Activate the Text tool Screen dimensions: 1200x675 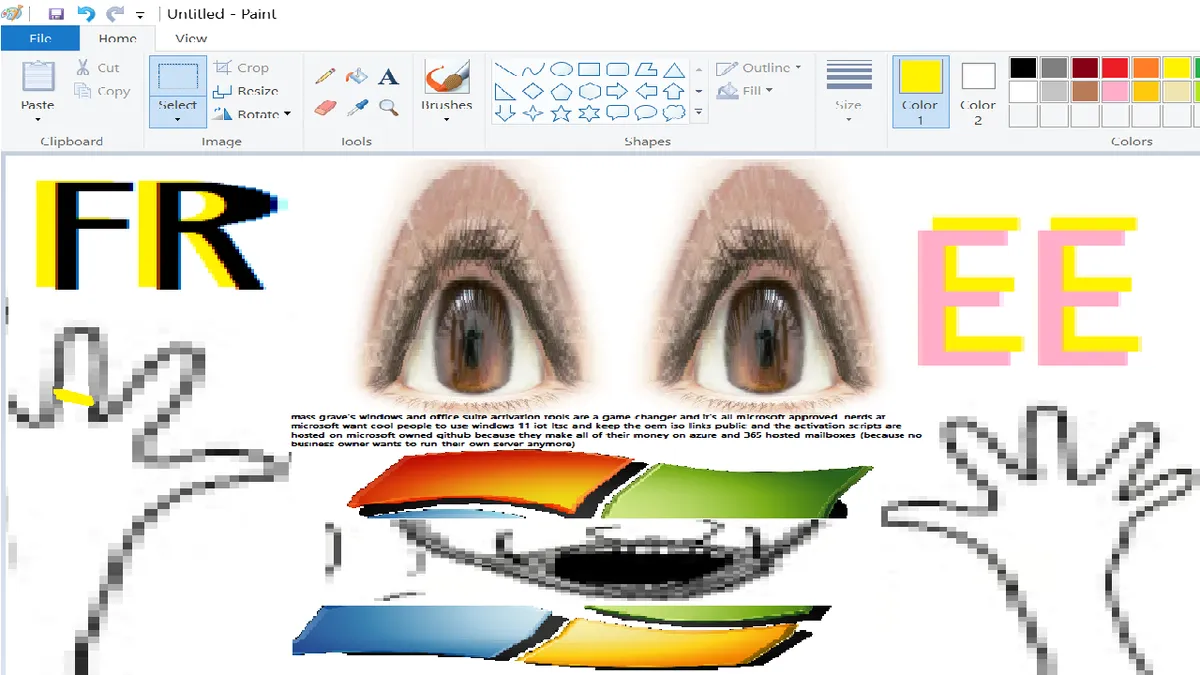click(388, 76)
